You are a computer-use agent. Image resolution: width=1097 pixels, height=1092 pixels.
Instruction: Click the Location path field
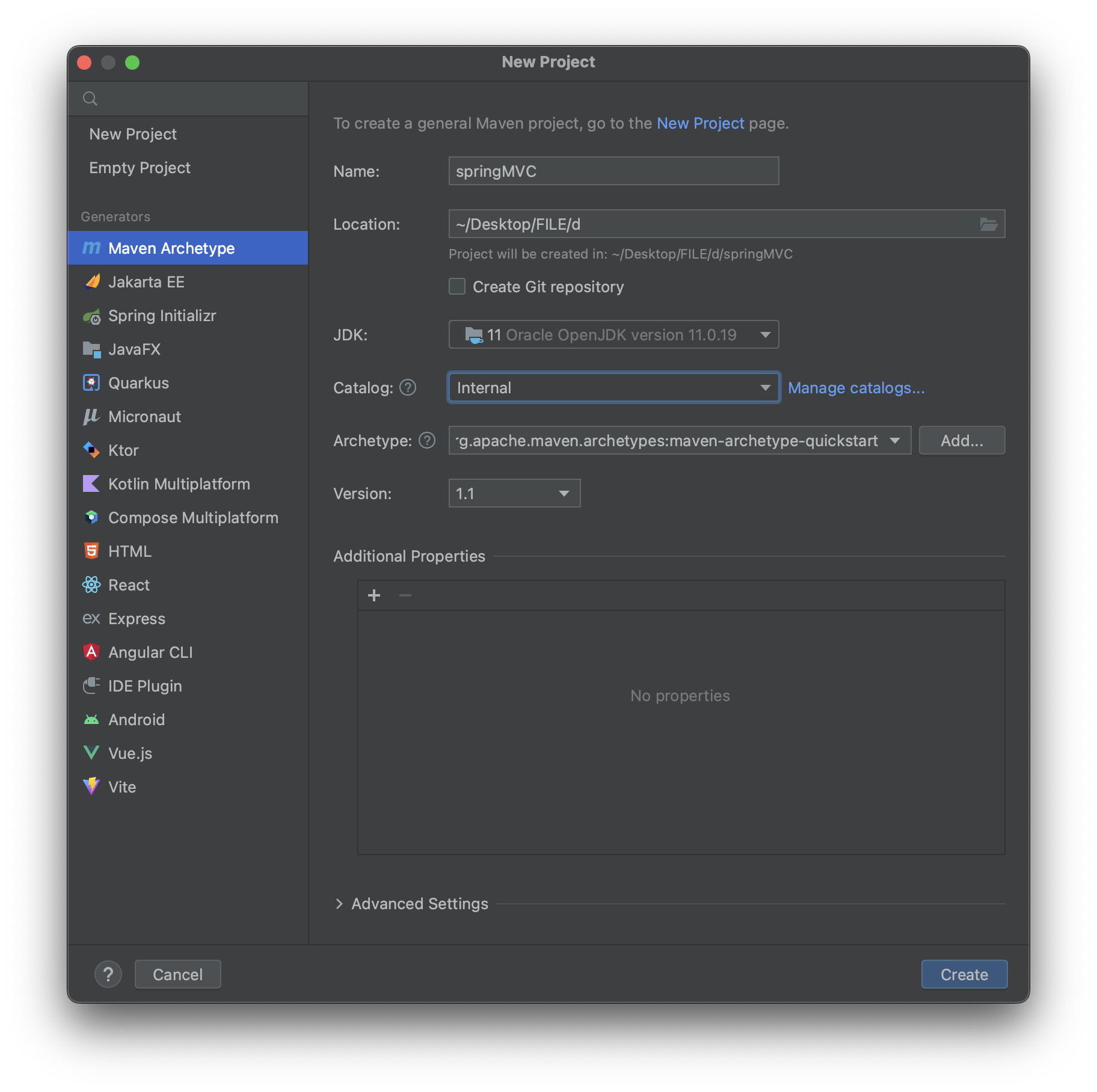[x=727, y=224]
